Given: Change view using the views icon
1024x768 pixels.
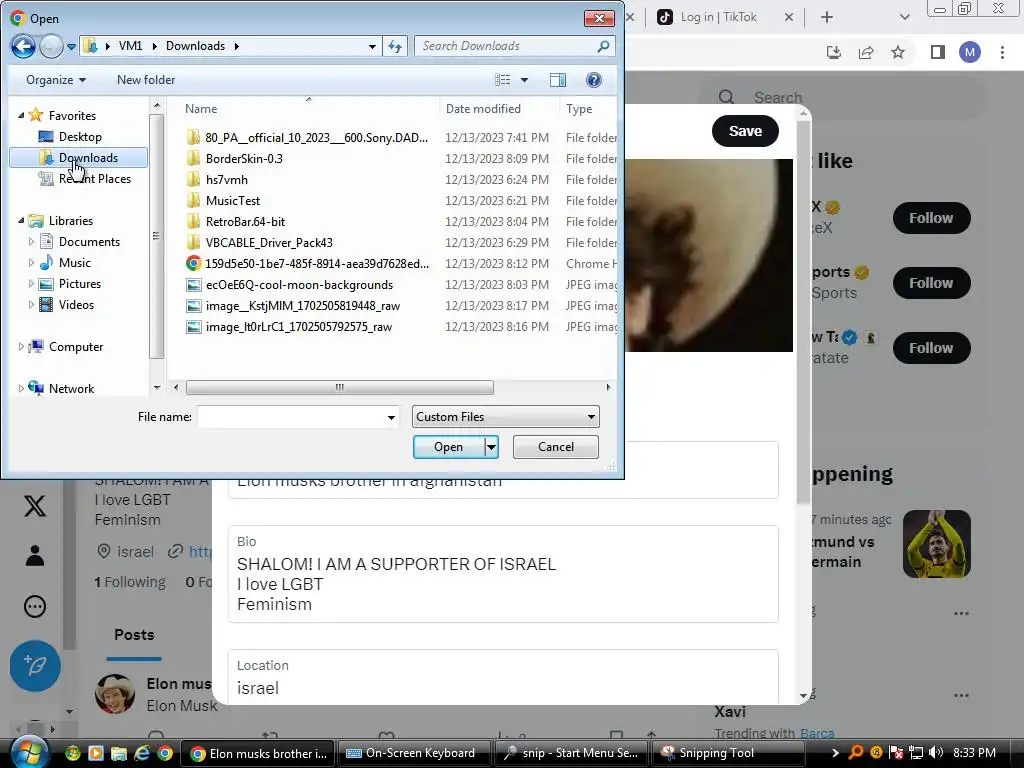Looking at the screenshot, I should point(503,80).
